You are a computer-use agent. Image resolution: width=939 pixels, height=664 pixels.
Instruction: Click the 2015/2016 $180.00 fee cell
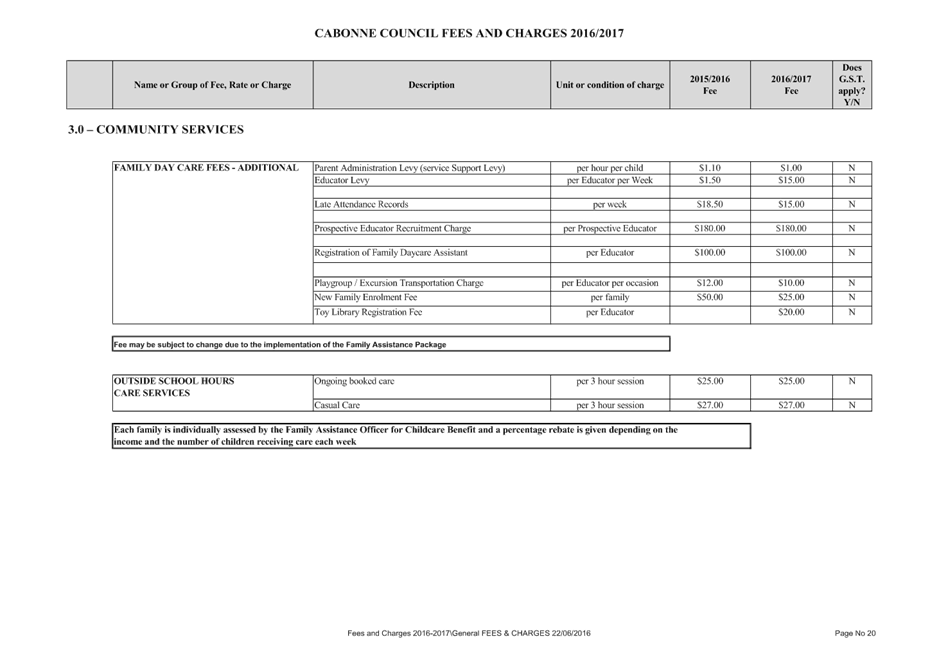pyautogui.click(x=710, y=228)
